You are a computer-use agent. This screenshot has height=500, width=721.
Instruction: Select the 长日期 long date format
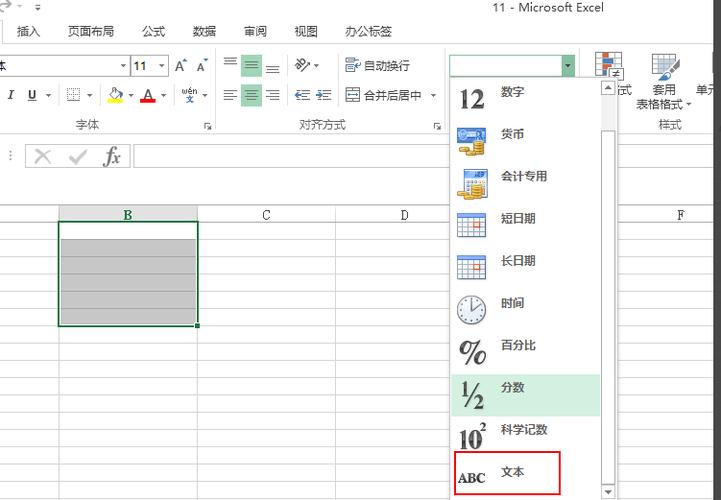pyautogui.click(x=526, y=269)
